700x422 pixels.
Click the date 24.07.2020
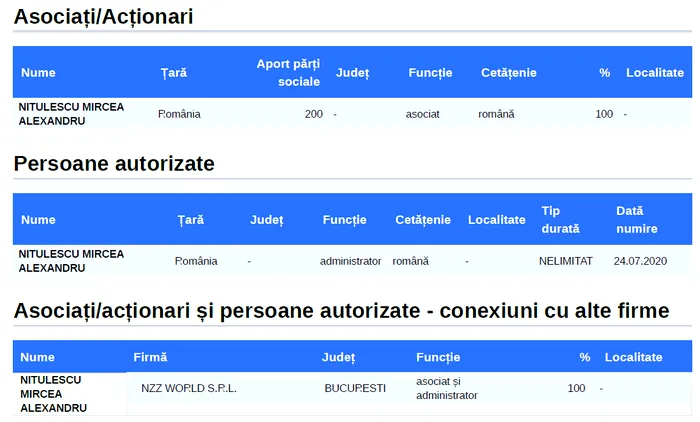(640, 261)
